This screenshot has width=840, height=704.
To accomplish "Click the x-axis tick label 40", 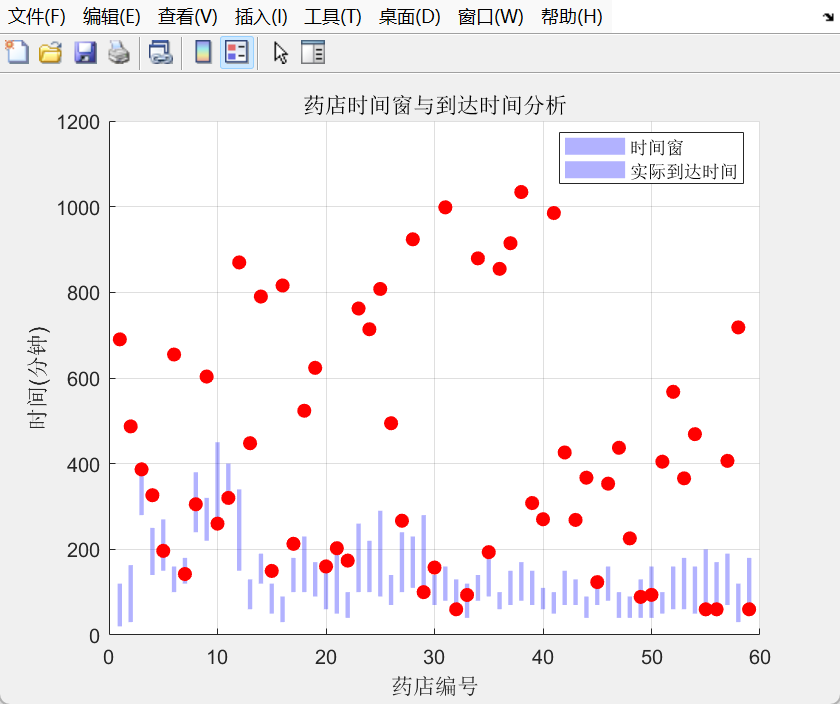I will coord(543,657).
